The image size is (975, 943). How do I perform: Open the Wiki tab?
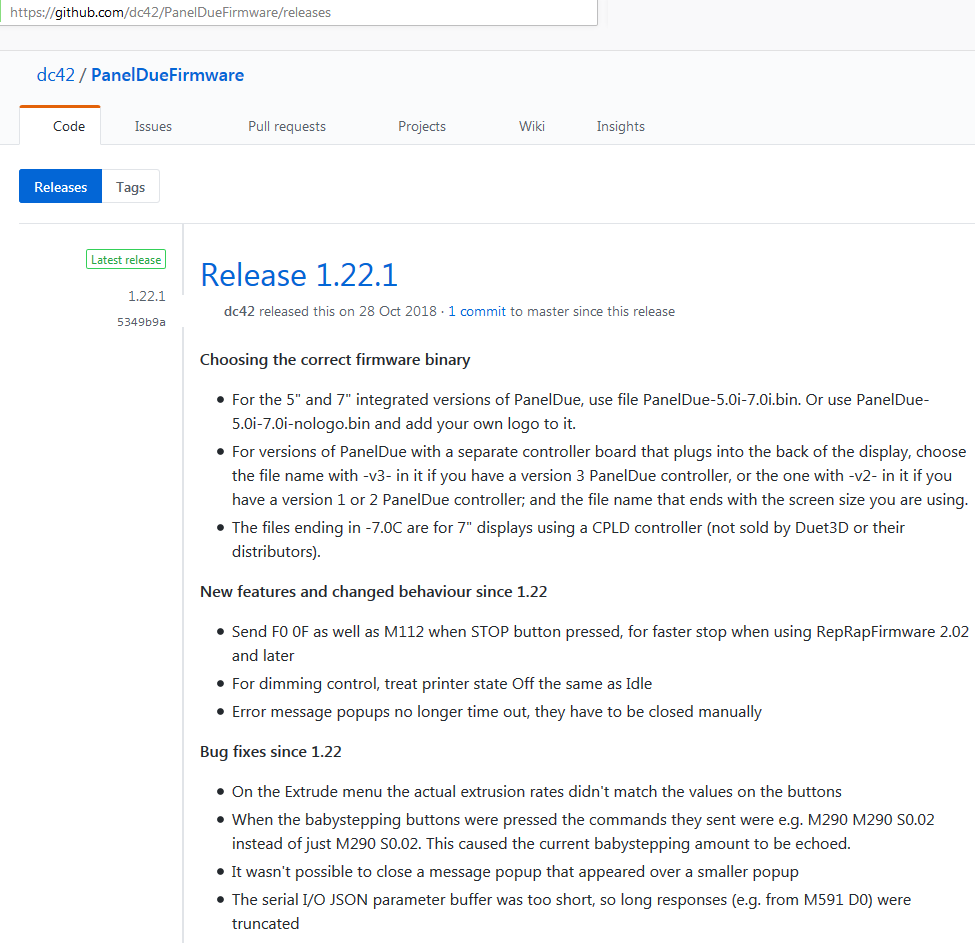click(x=532, y=126)
